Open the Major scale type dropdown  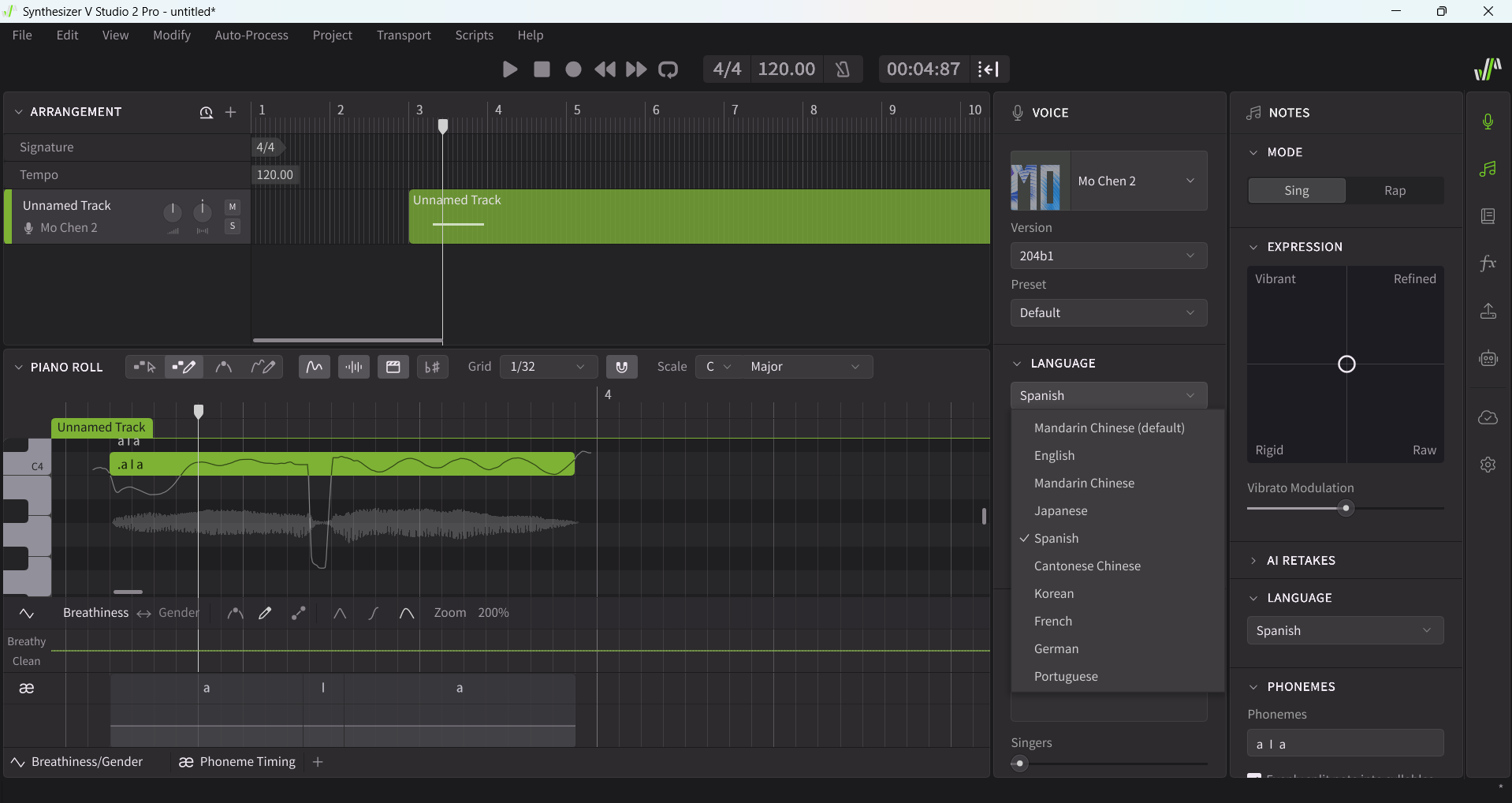(806, 367)
